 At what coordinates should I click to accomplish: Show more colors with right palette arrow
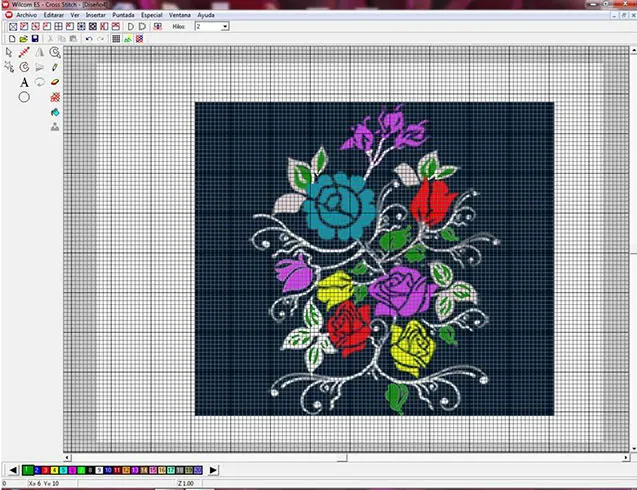pyautogui.click(x=213, y=470)
